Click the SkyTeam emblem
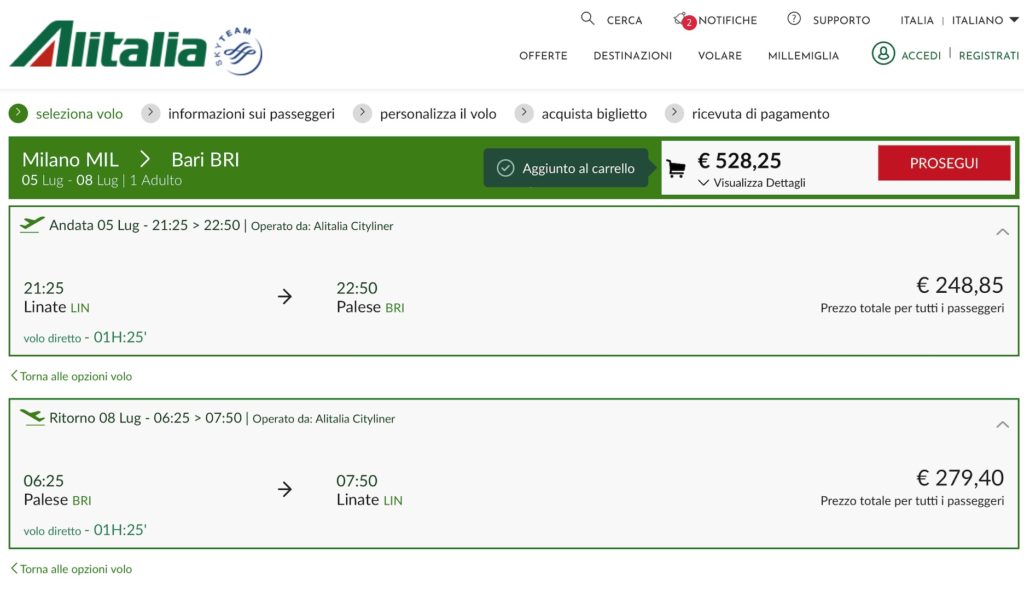This screenshot has height=591, width=1024. click(x=238, y=50)
